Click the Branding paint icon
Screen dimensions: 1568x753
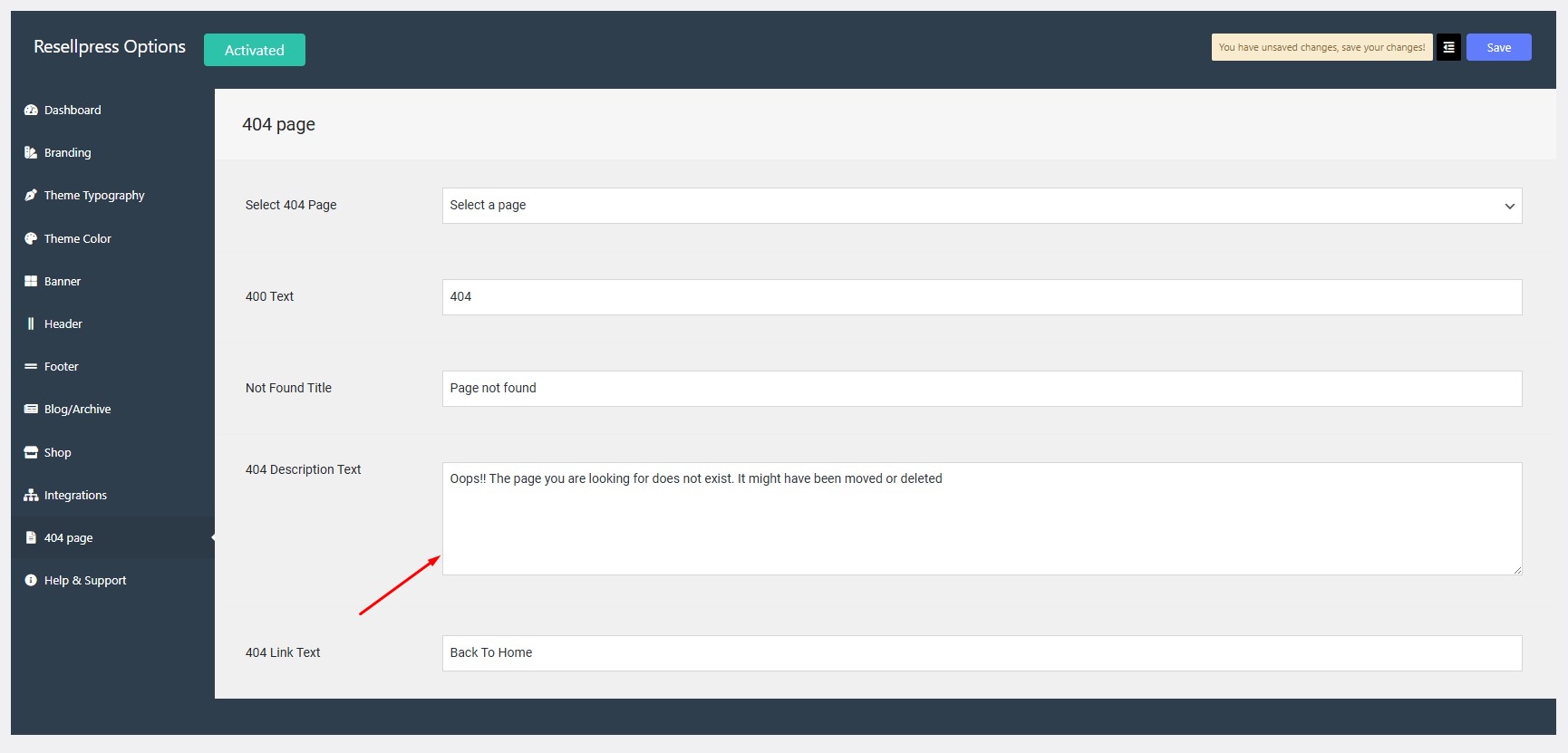tap(31, 153)
